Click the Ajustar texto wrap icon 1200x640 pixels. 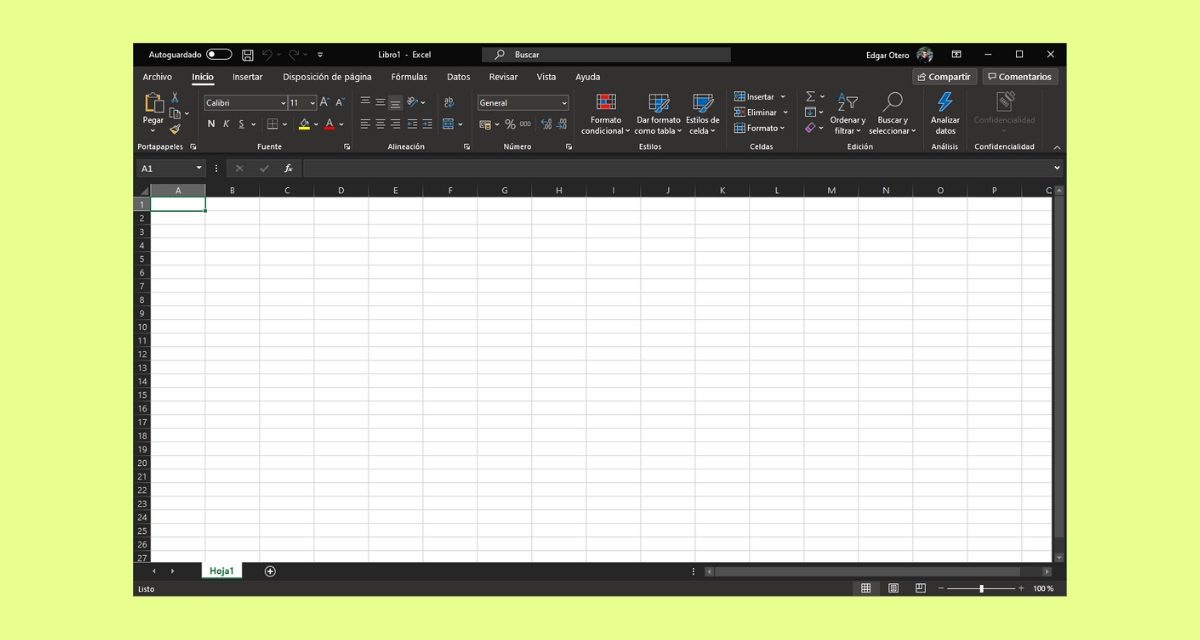coord(449,102)
